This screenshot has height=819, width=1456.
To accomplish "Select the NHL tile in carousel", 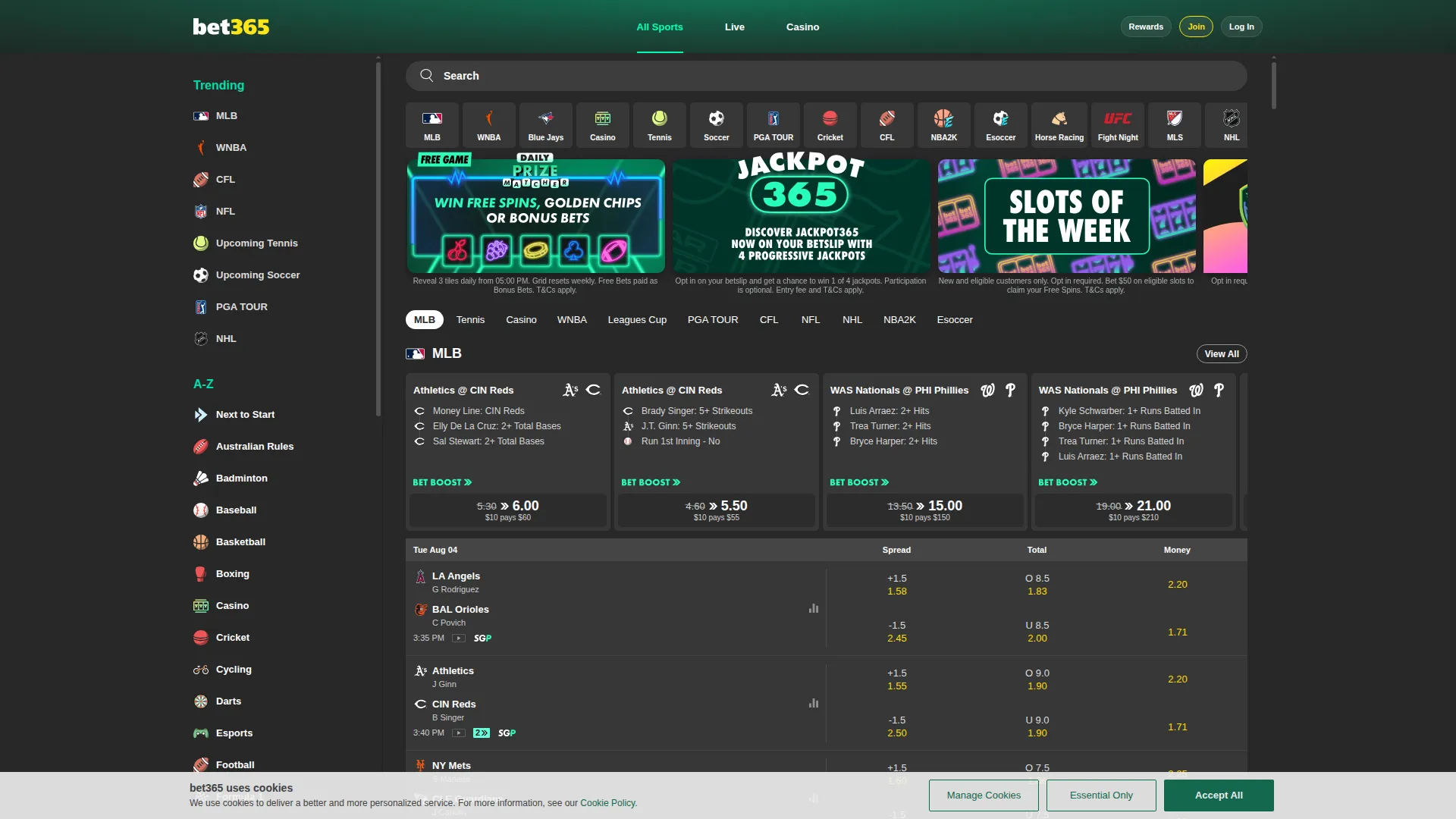I will [x=1226, y=124].
